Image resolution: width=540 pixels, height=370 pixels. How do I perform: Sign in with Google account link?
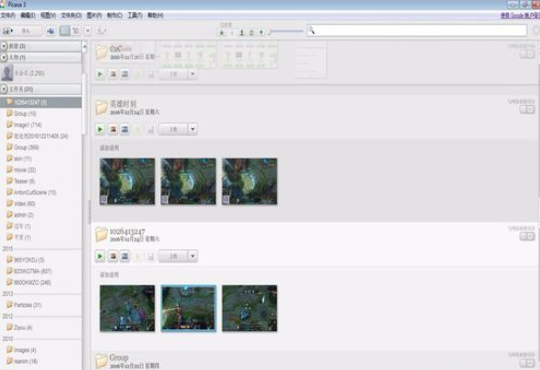[x=520, y=16]
